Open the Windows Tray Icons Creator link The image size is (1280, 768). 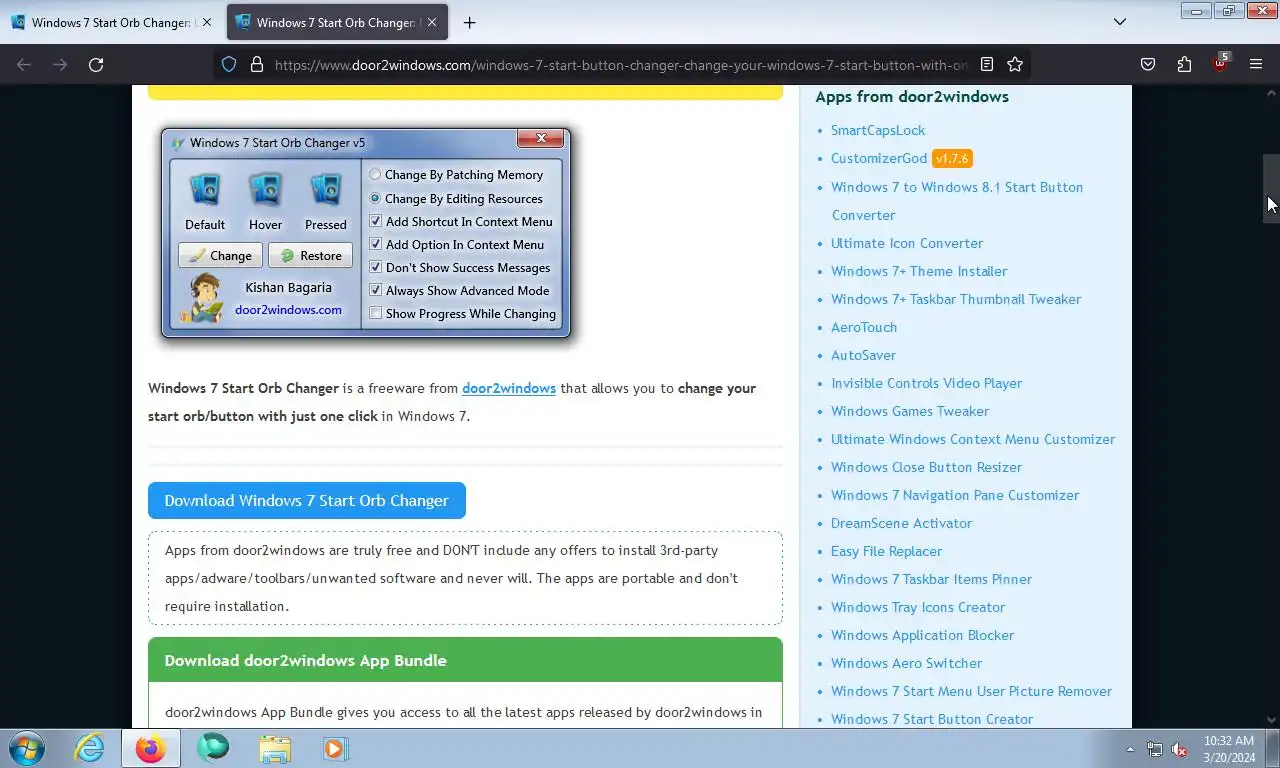coord(918,607)
